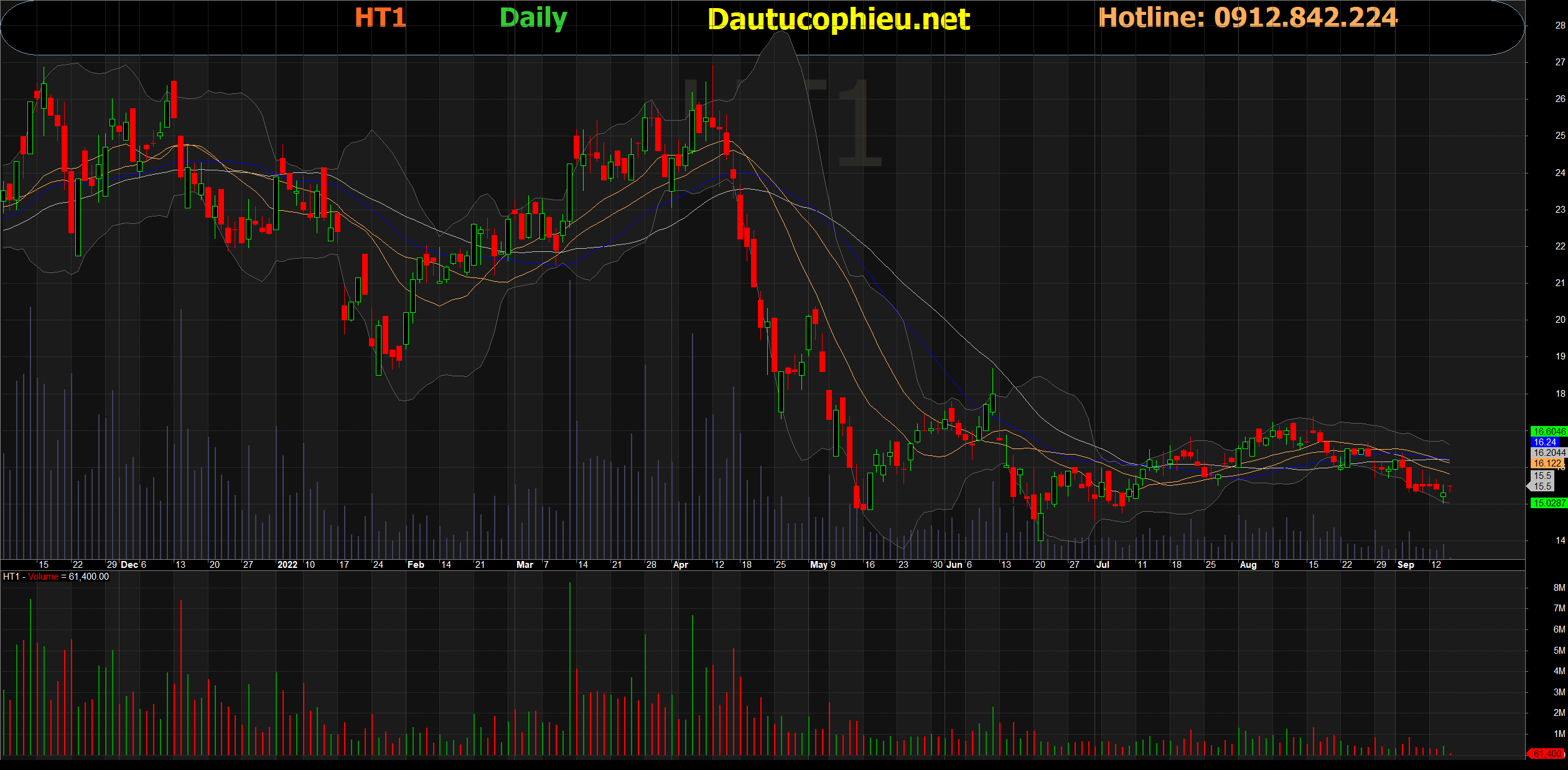Viewport: 1568px width, 770px height.
Task: Click the 2022 year marker on axis
Action: 287,565
